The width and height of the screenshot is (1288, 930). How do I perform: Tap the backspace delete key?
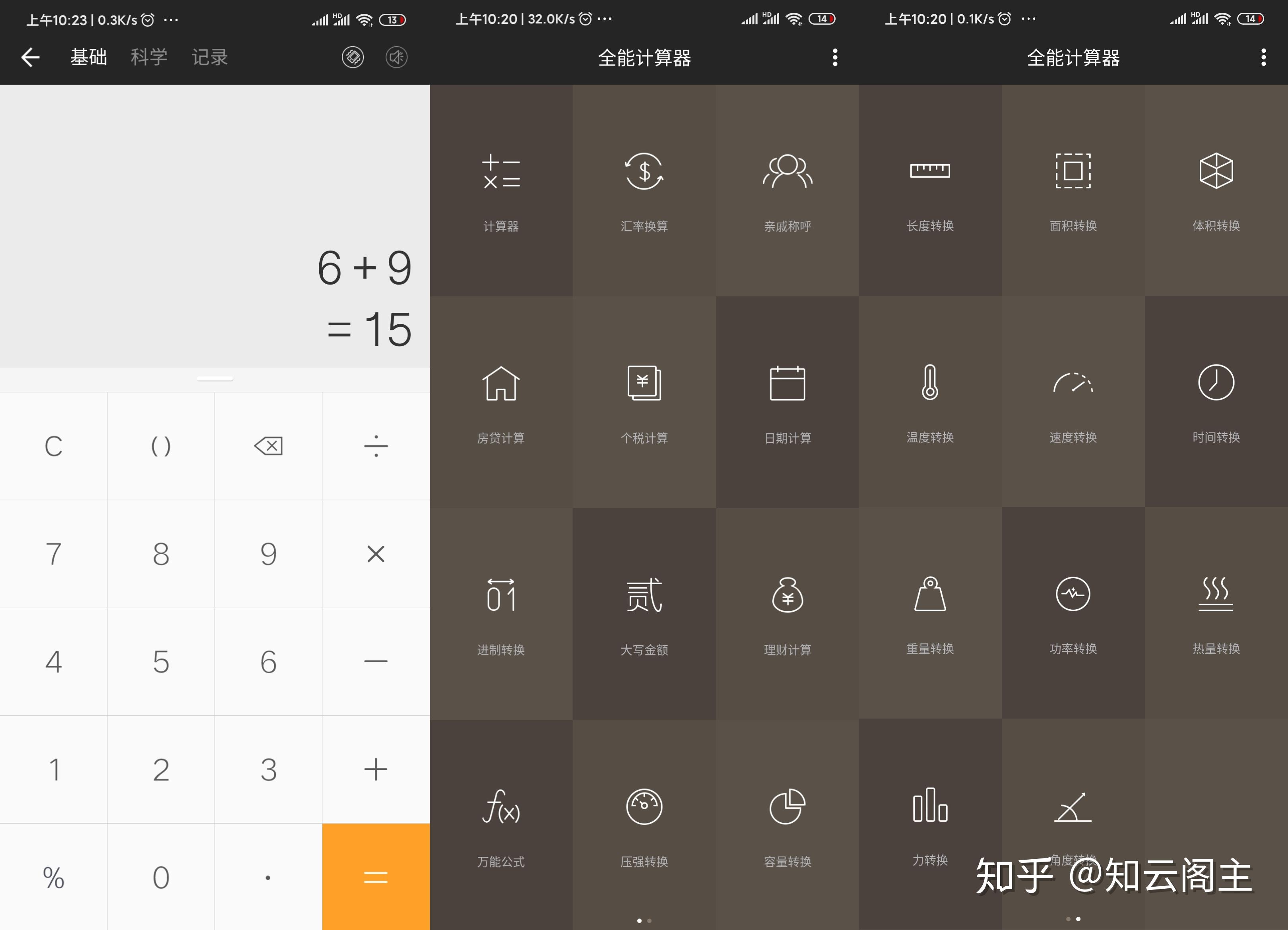pyautogui.click(x=268, y=446)
